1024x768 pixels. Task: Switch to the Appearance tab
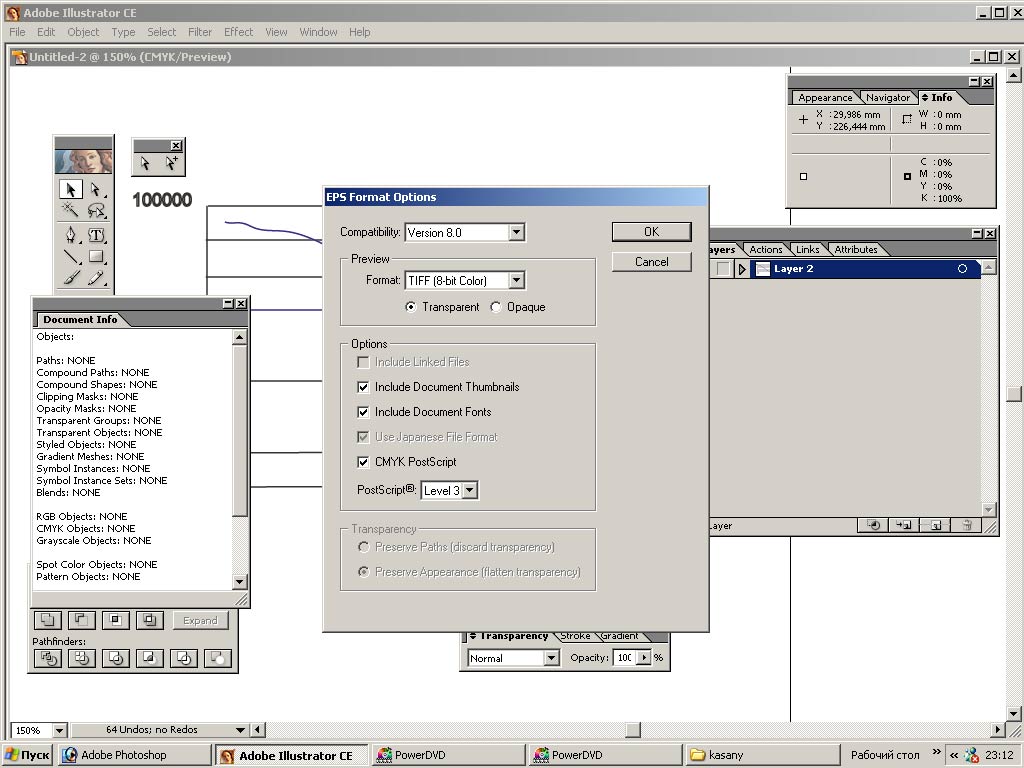(825, 97)
